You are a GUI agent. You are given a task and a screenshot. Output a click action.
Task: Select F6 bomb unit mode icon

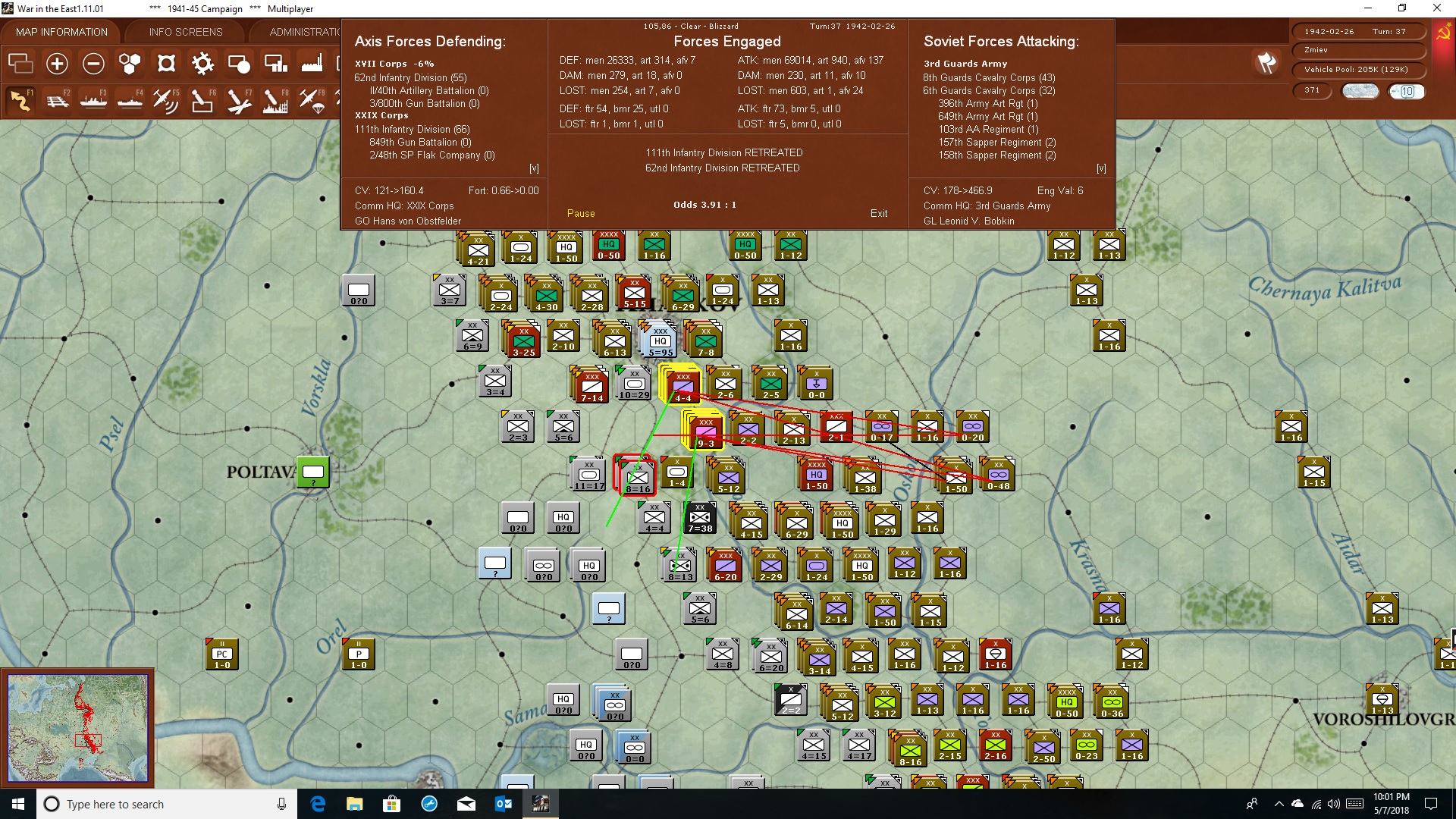click(x=202, y=100)
